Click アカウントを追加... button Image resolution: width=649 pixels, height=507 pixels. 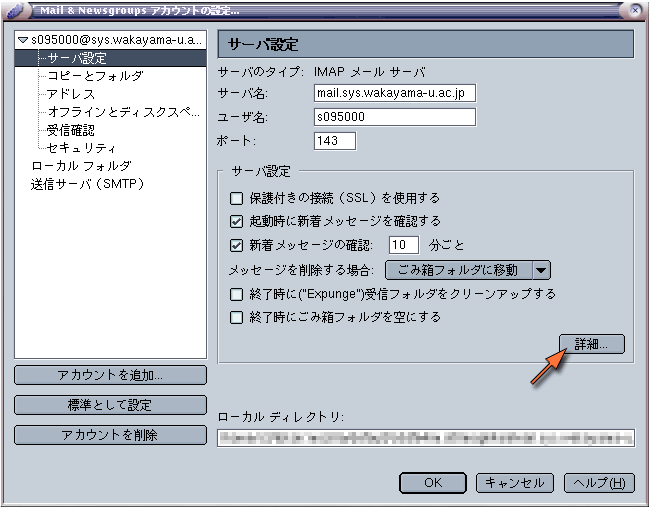pyautogui.click(x=110, y=375)
